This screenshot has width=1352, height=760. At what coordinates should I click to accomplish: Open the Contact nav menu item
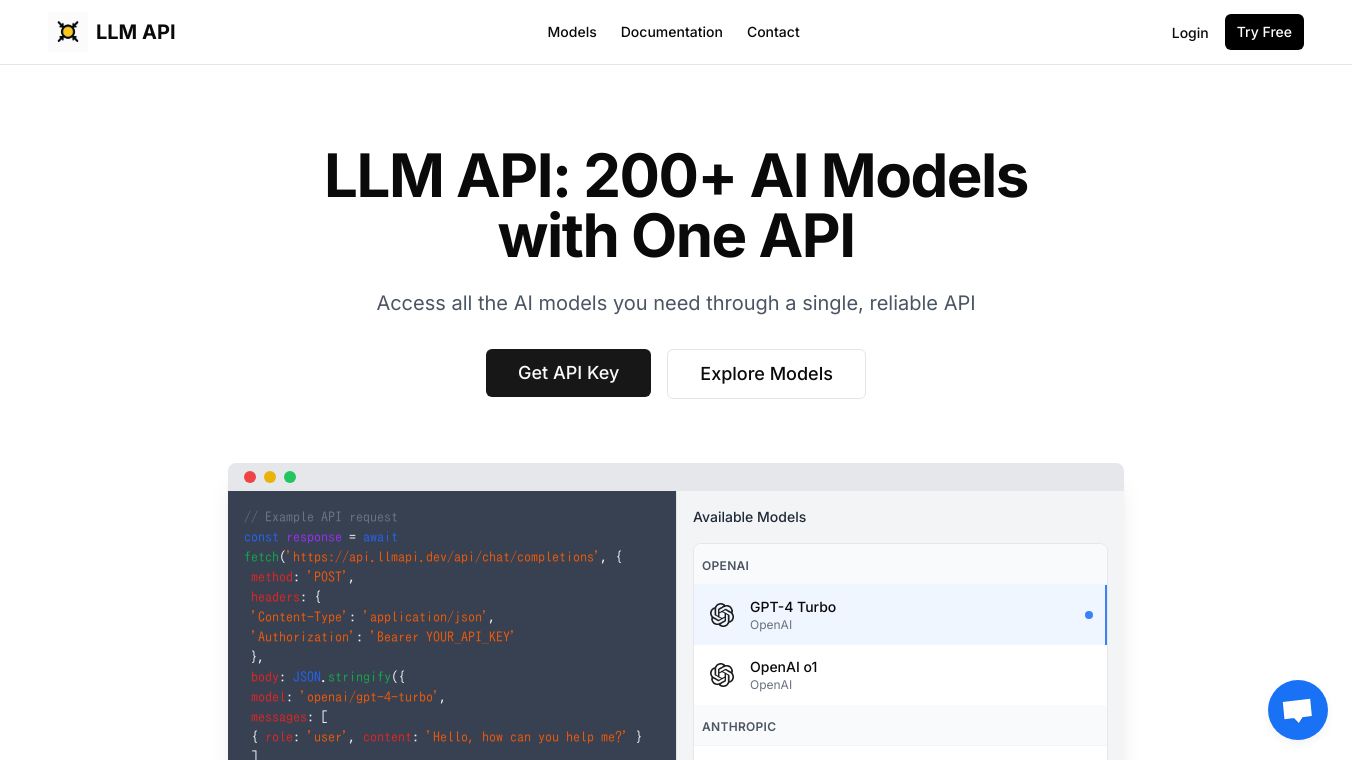[773, 32]
